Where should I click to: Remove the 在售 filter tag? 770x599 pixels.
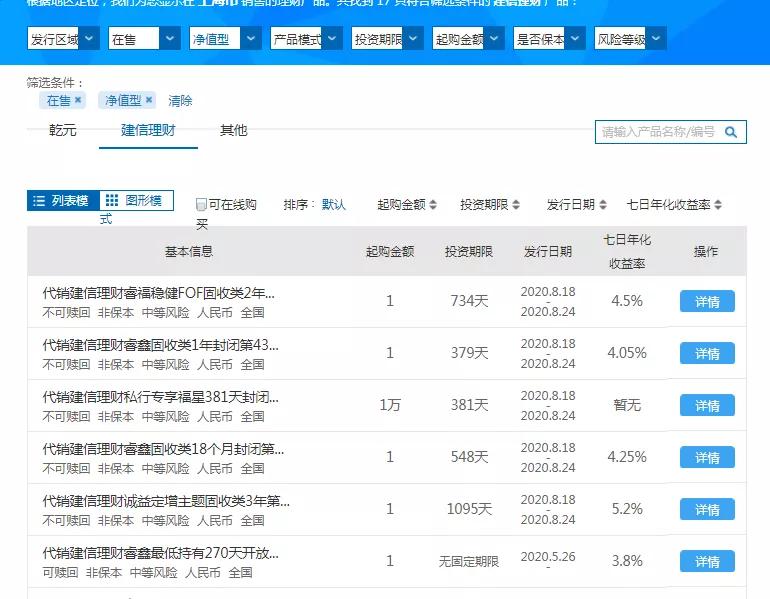coord(78,100)
